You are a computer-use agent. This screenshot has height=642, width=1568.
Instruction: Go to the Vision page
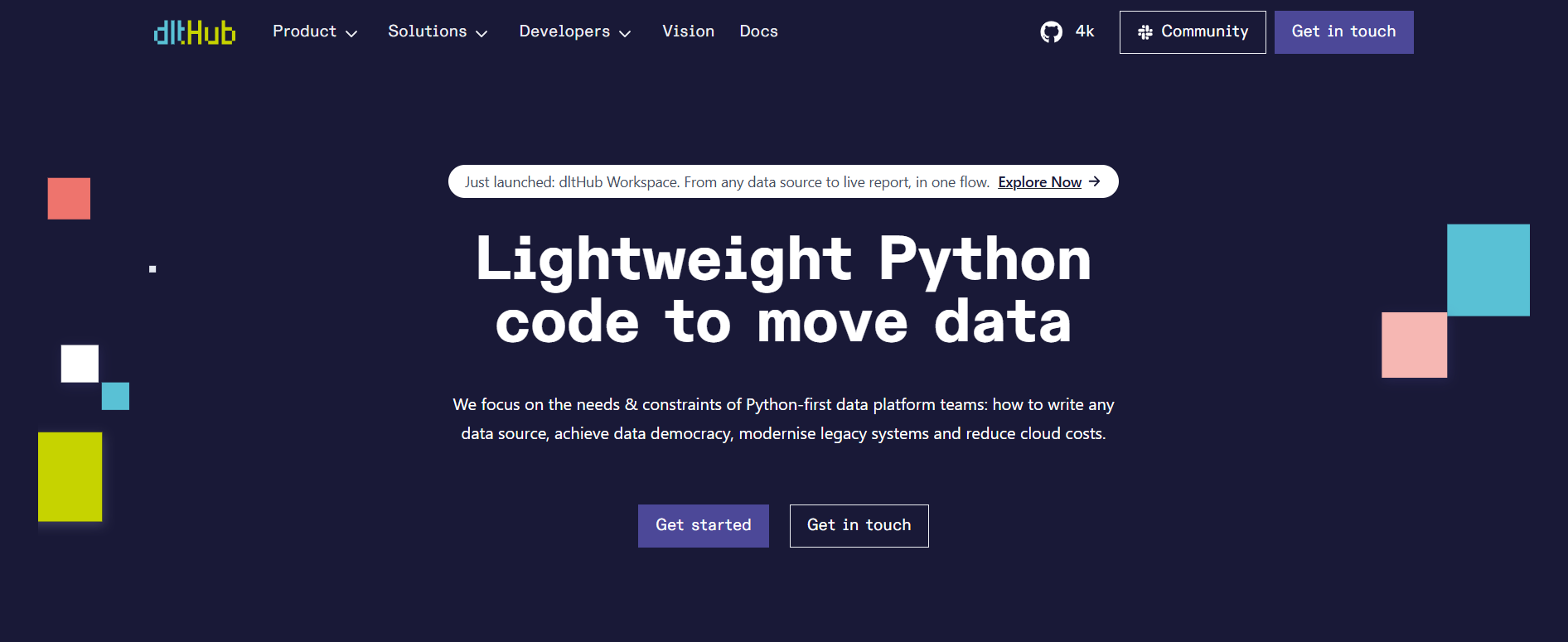[688, 31]
